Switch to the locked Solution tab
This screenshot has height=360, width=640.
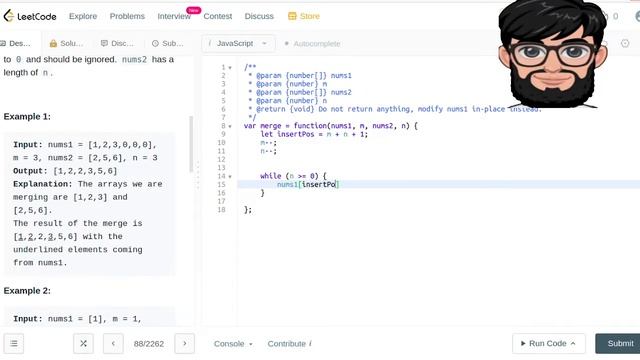[x=67, y=43]
